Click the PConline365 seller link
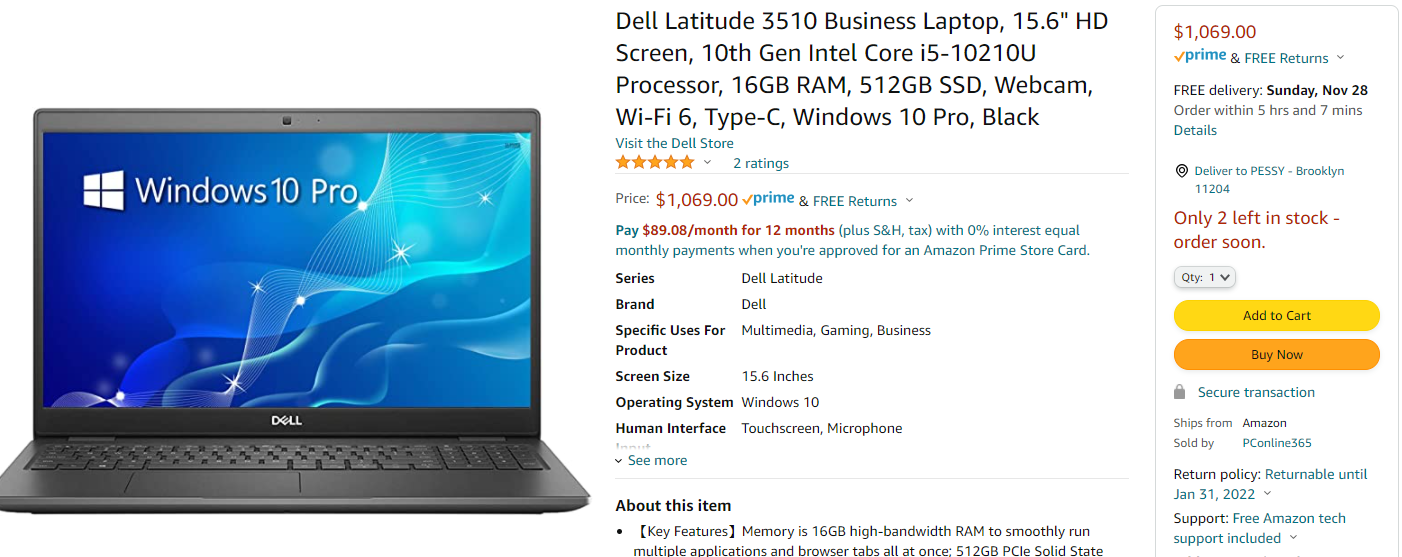This screenshot has height=557, width=1402. tap(1277, 443)
